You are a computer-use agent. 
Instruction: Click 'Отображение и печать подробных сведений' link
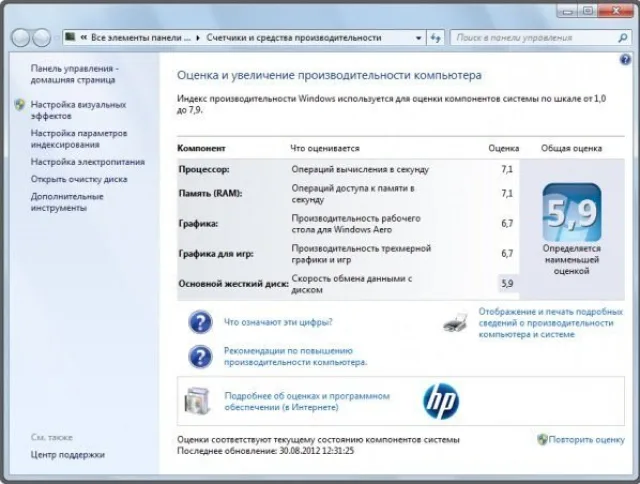[551, 323]
